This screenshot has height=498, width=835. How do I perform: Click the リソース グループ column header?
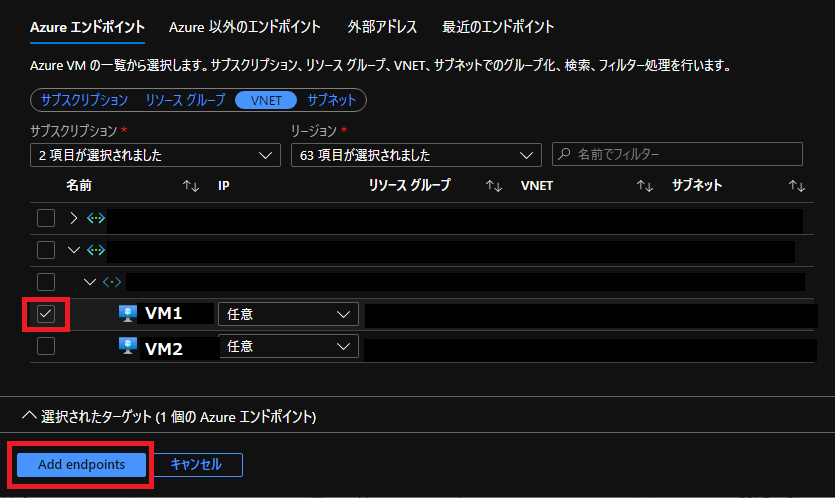coord(410,185)
